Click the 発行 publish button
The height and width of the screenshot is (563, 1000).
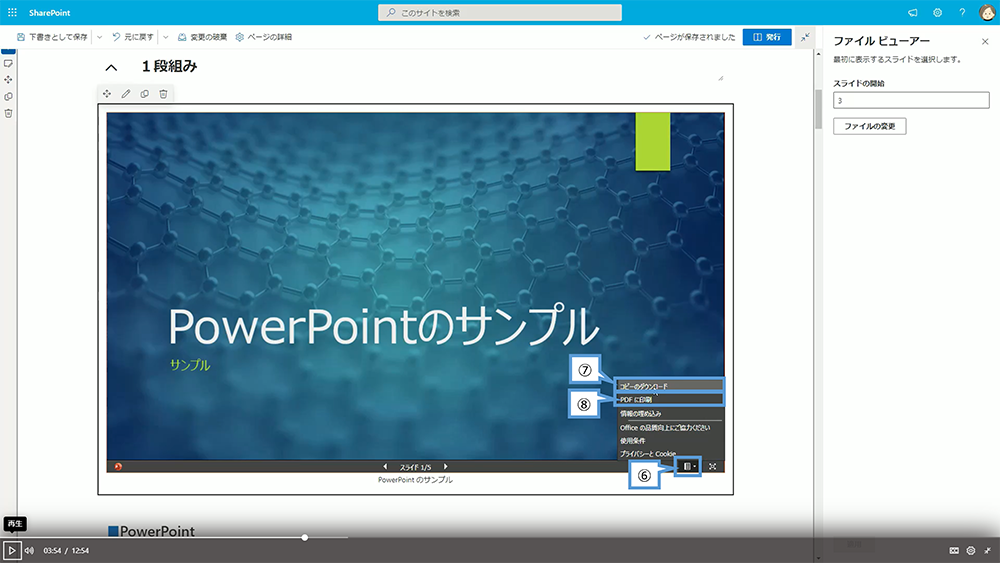coord(767,37)
